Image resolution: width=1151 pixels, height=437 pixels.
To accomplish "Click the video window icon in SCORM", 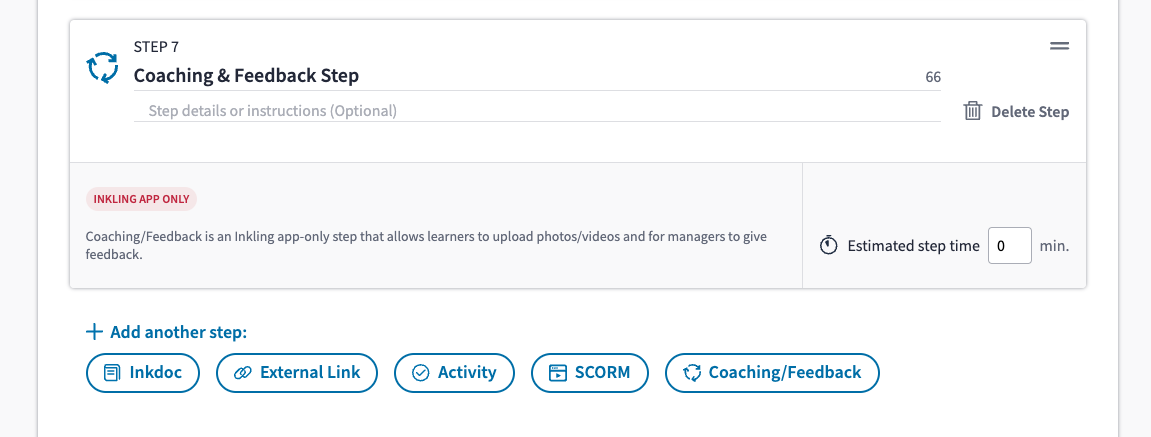I will point(559,373).
